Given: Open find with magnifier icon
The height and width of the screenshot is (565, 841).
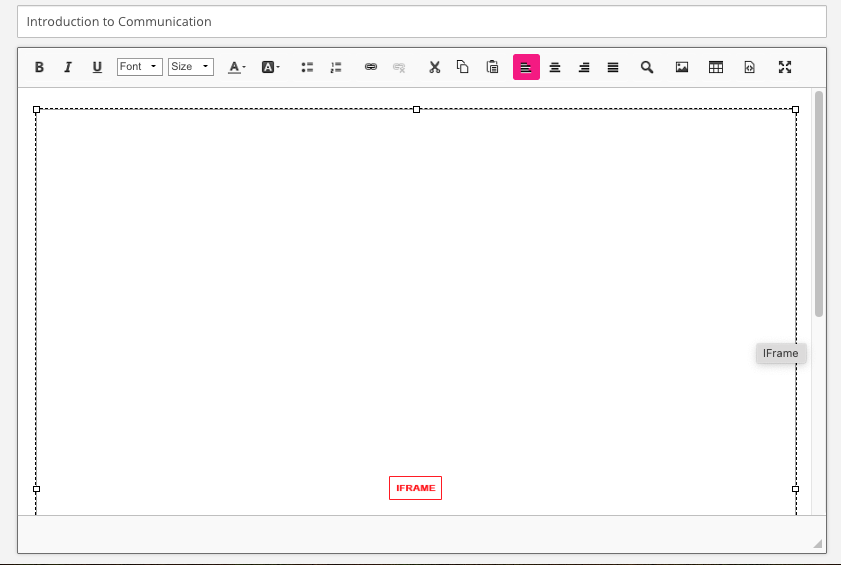Looking at the screenshot, I should 647,67.
